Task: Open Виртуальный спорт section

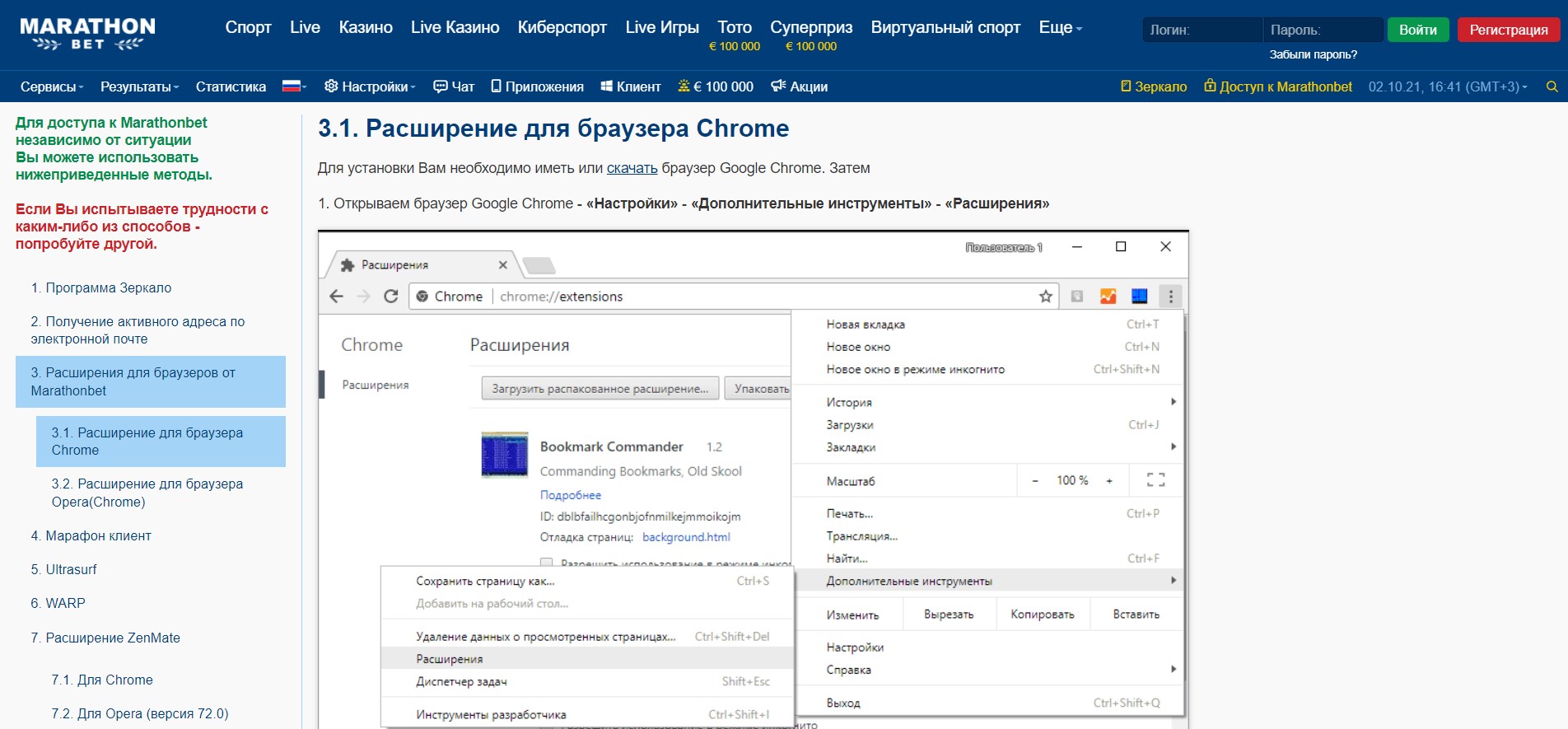Action: [945, 27]
